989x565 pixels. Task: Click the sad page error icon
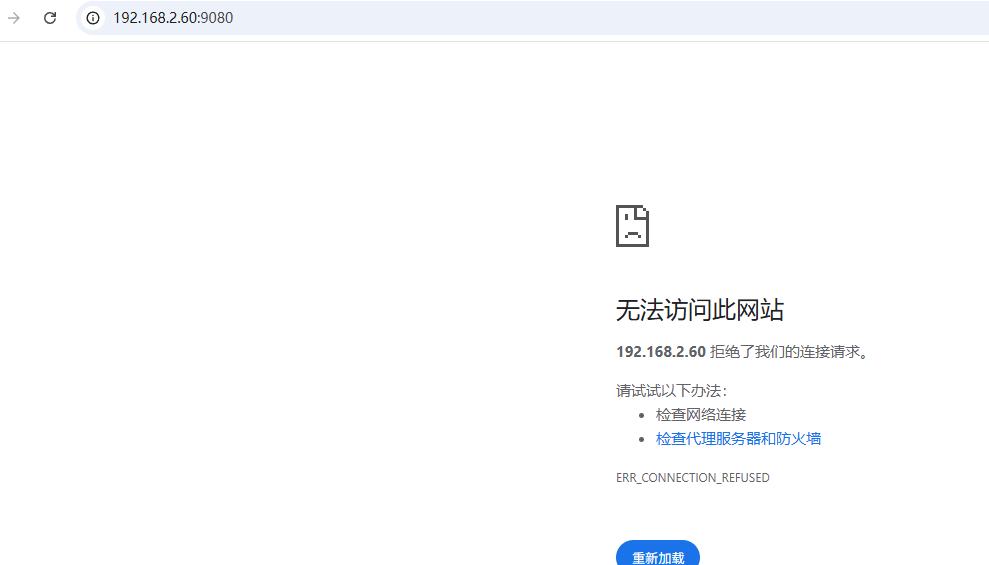(632, 226)
